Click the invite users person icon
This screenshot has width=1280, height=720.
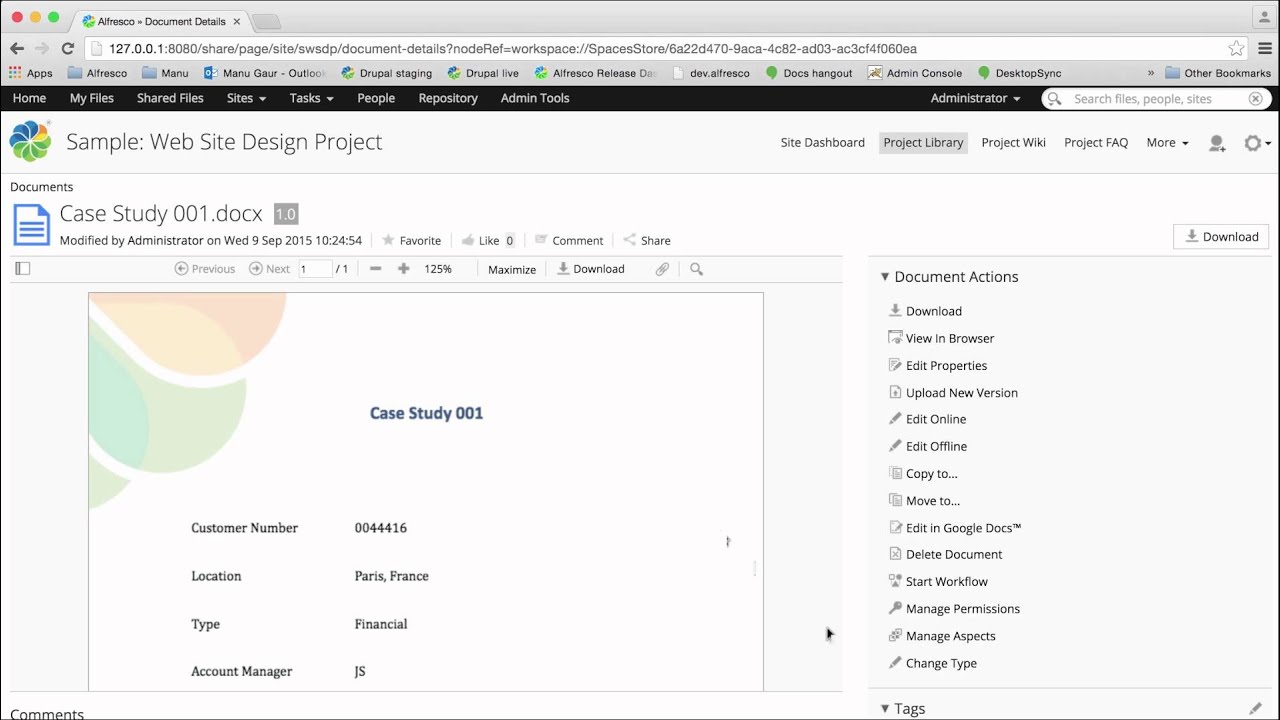pyautogui.click(x=1217, y=143)
